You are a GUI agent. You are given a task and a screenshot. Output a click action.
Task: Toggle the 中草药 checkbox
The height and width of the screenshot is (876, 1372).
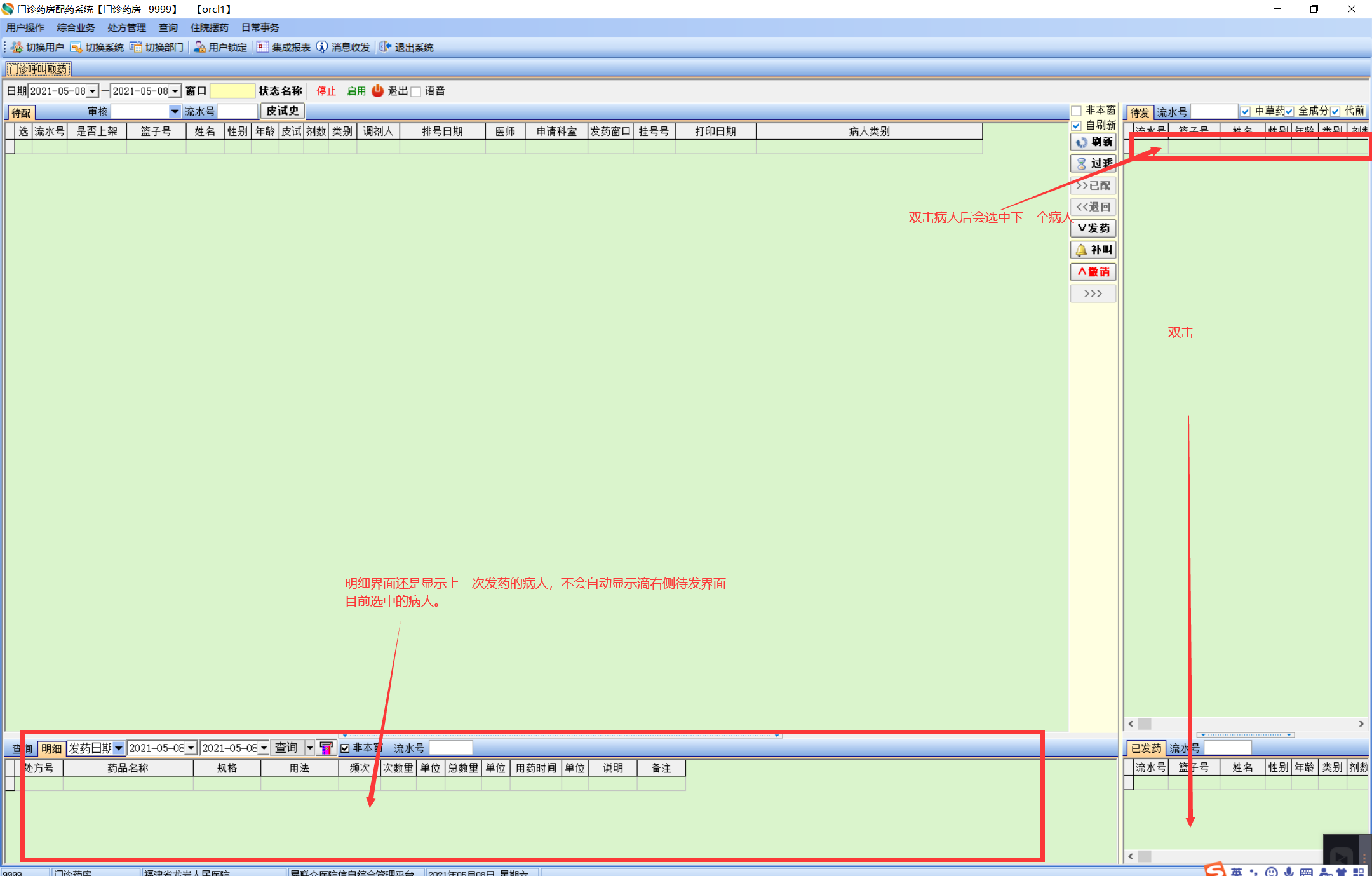[1246, 112]
